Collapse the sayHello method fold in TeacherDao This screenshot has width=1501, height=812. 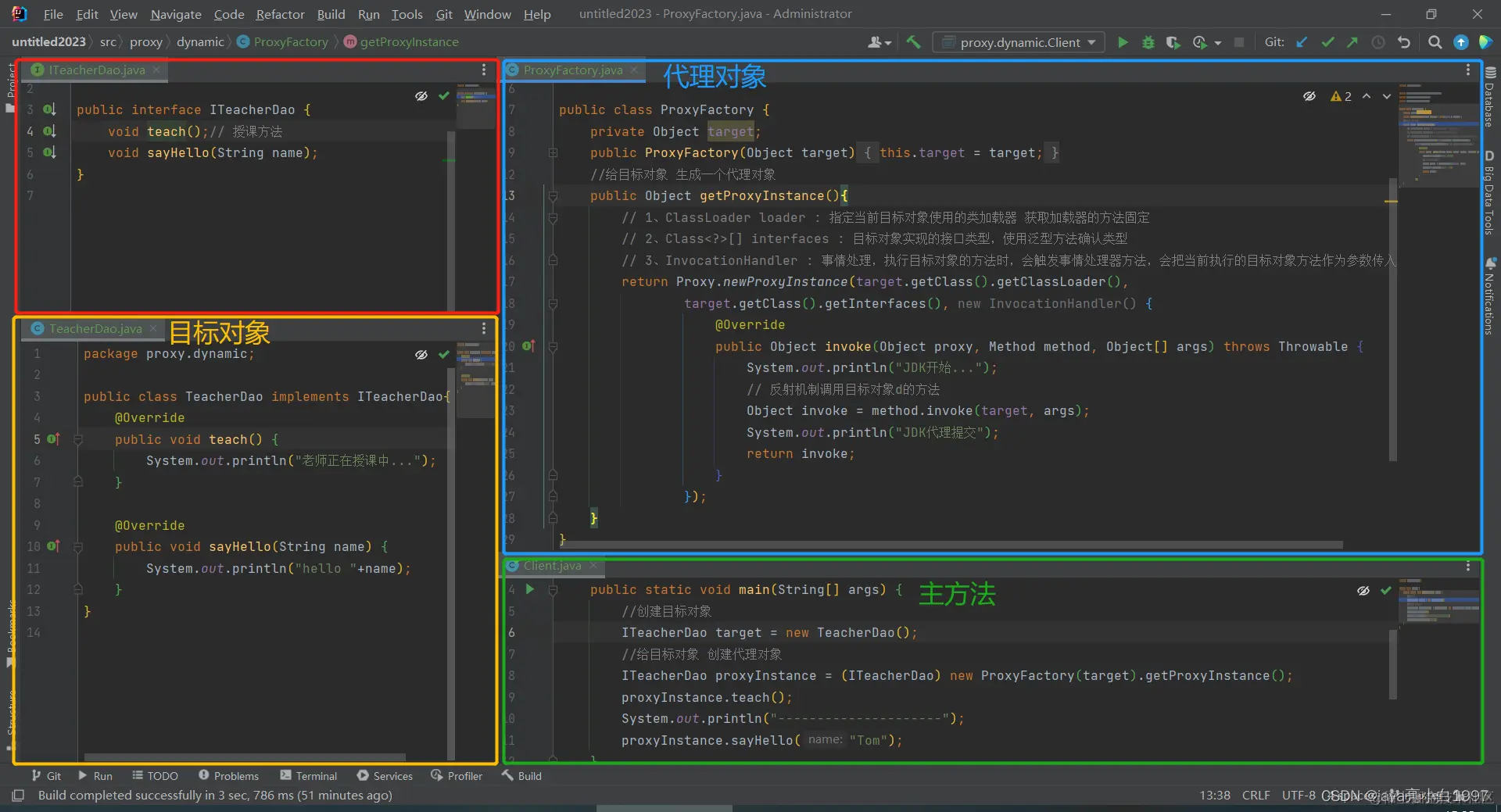click(x=78, y=547)
